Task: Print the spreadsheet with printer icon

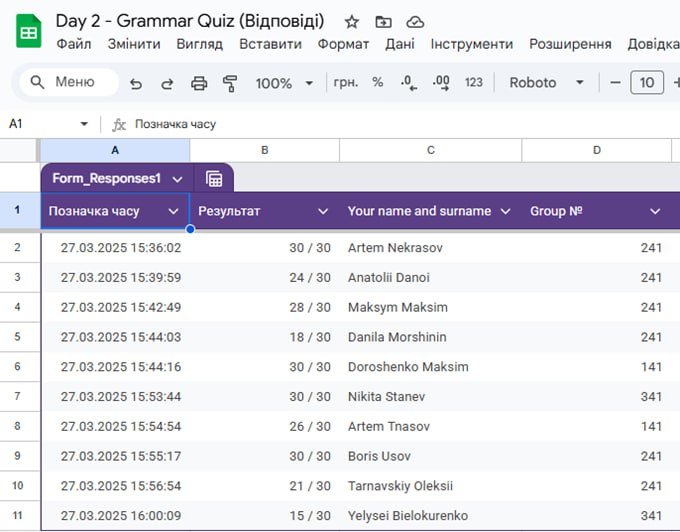Action: [199, 83]
